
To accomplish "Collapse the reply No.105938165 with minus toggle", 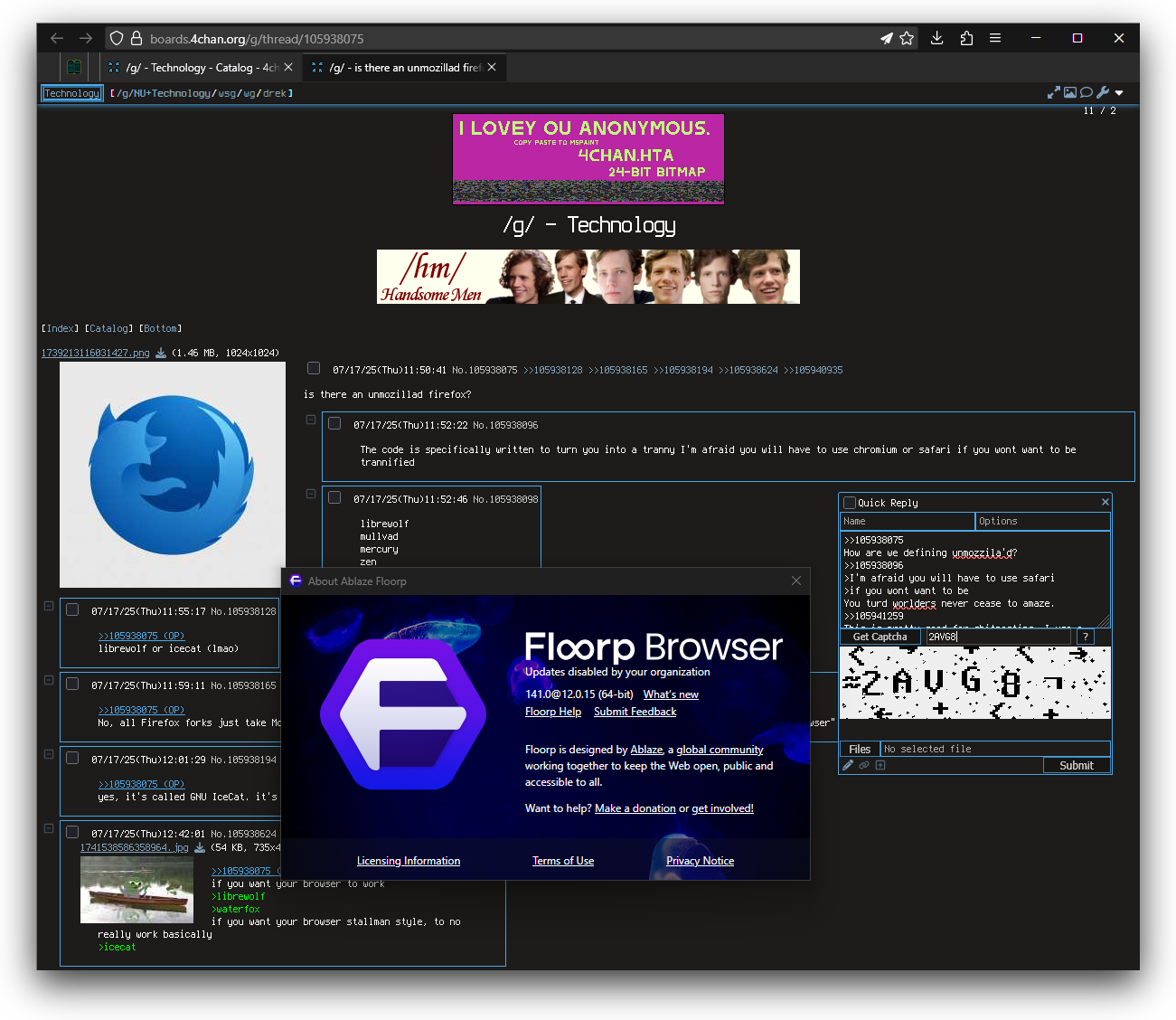I will point(49,680).
